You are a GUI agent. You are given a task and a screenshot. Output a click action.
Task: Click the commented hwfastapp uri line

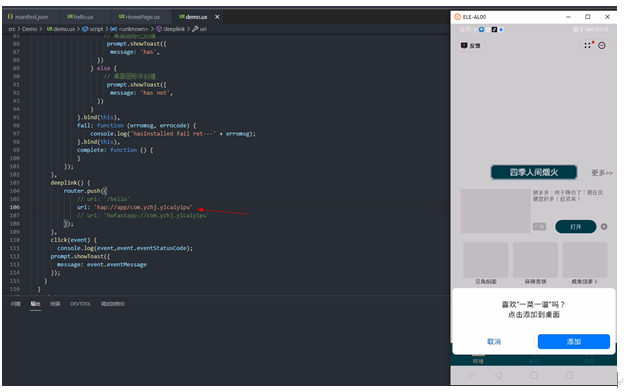click(x=143, y=215)
